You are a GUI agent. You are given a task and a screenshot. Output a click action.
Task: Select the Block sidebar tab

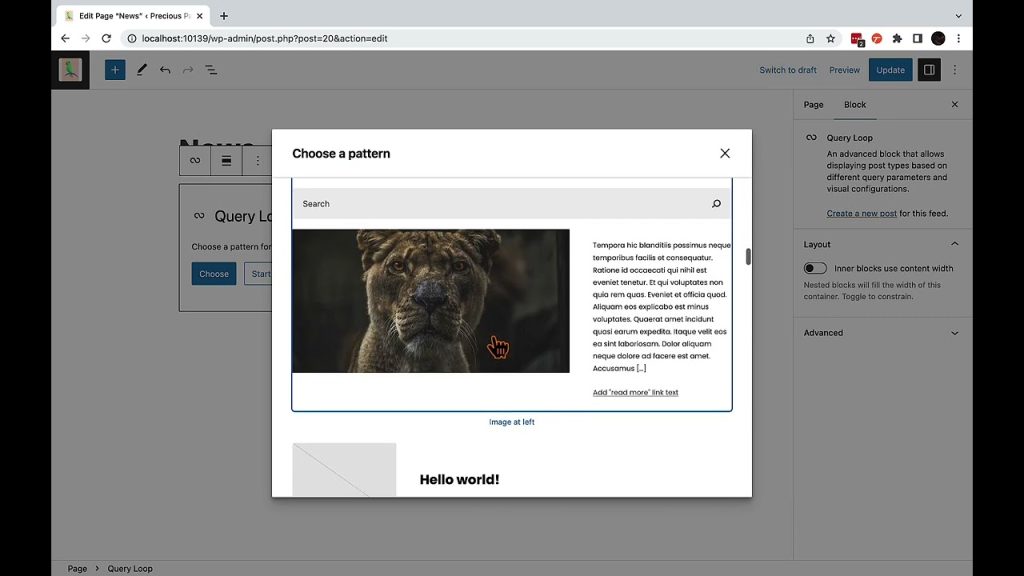click(855, 105)
